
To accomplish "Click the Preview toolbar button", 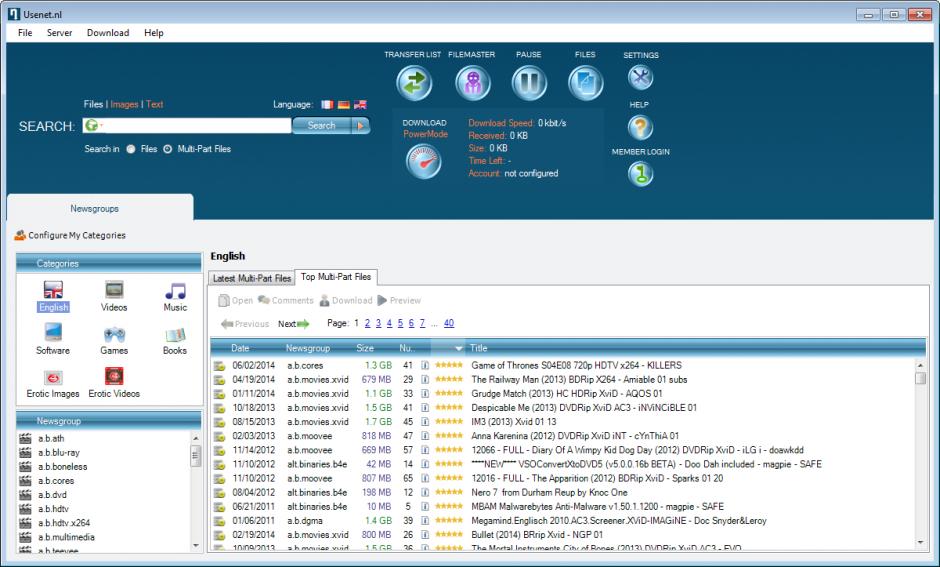I will (x=399, y=300).
